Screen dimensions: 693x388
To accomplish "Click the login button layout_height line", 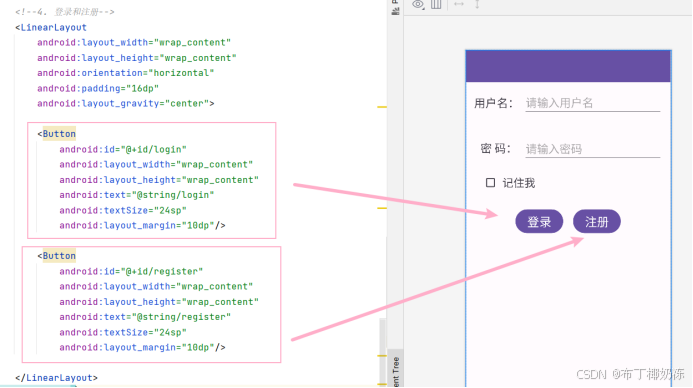I will [x=159, y=180].
